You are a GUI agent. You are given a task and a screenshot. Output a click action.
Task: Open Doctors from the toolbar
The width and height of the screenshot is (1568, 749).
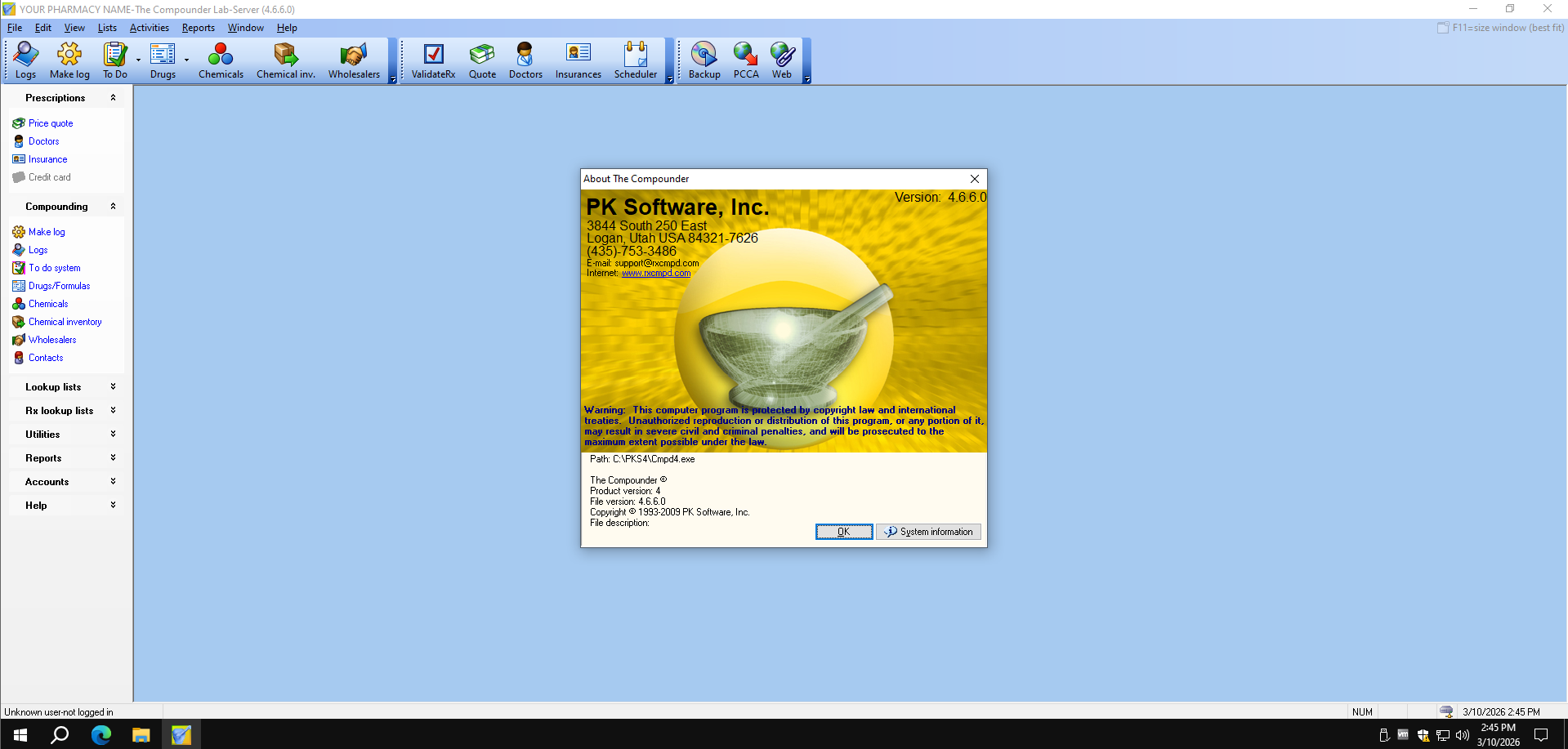tap(525, 60)
